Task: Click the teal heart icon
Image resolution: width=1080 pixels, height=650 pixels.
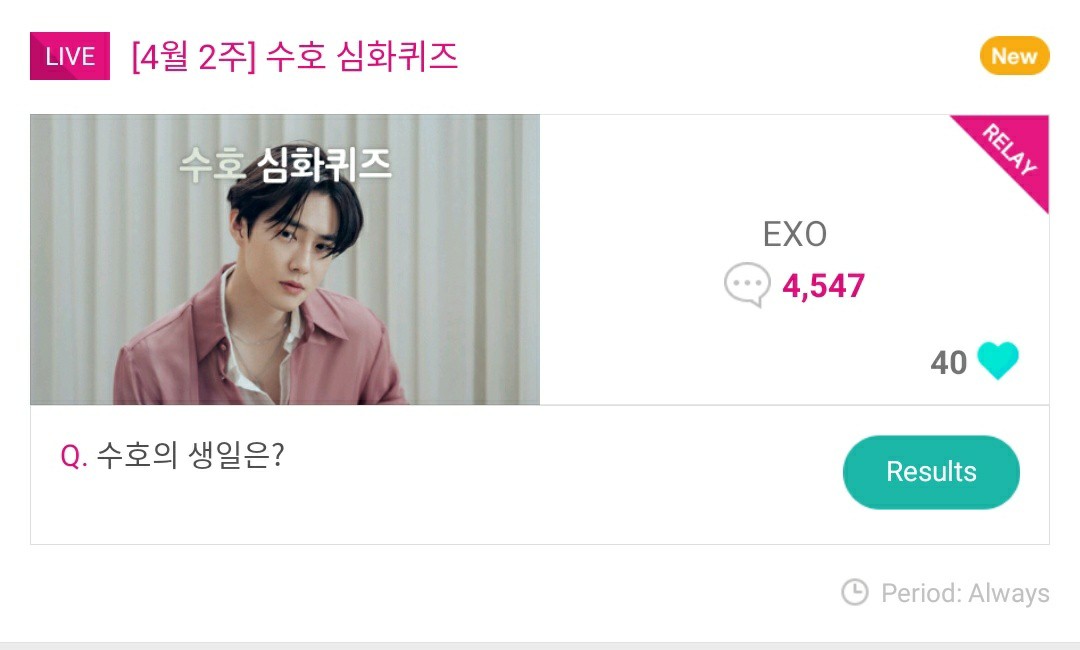Action: 997,361
